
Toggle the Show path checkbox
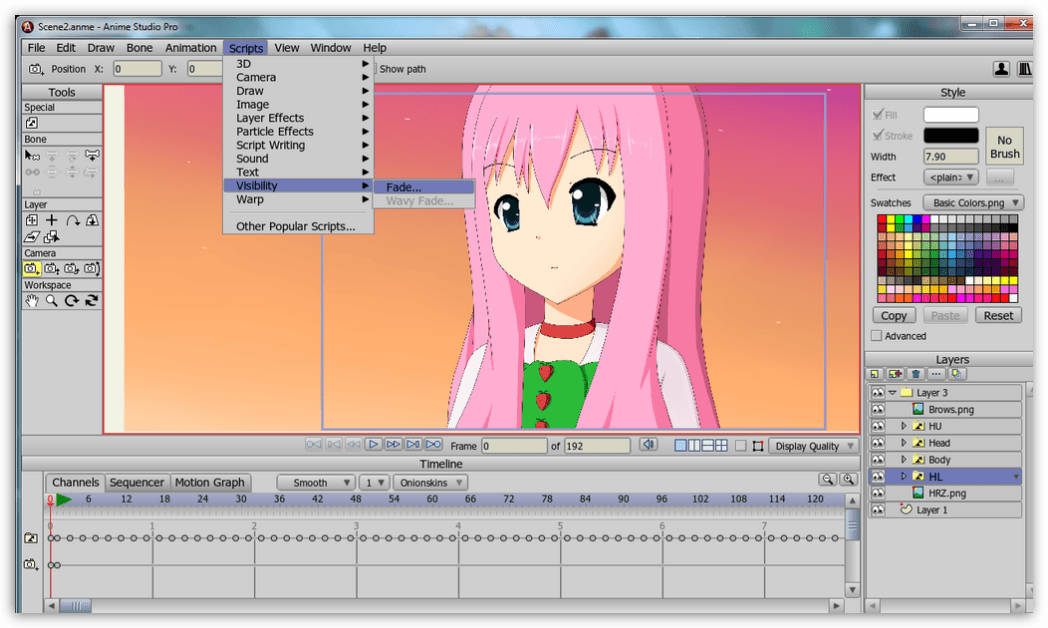click(x=376, y=69)
